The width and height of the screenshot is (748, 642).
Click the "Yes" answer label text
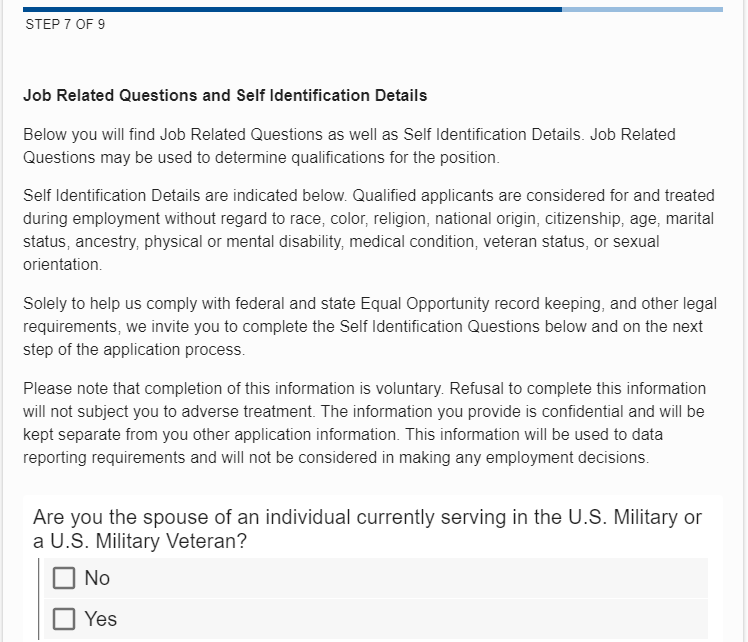[101, 619]
